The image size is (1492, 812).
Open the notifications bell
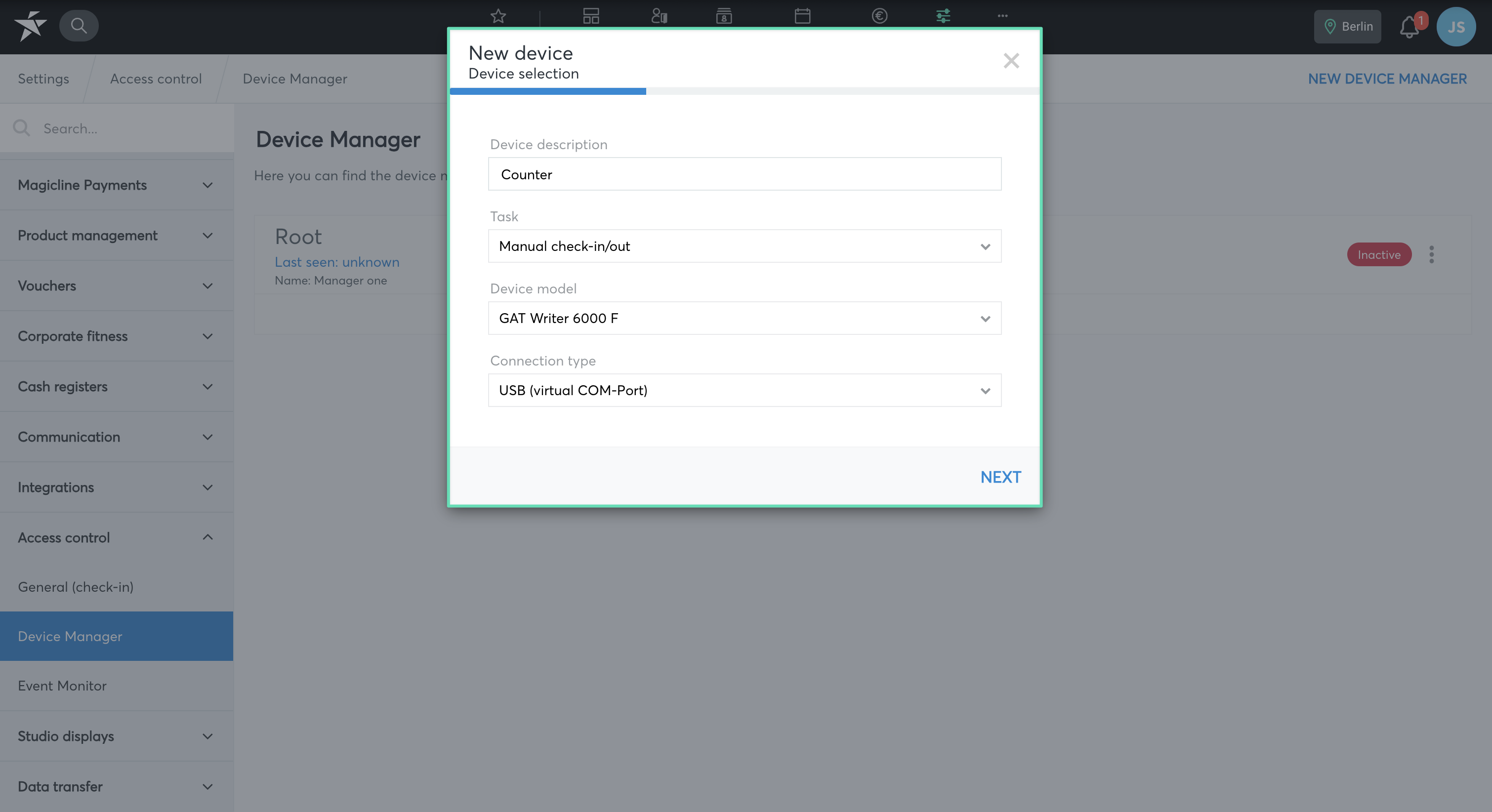(1409, 27)
